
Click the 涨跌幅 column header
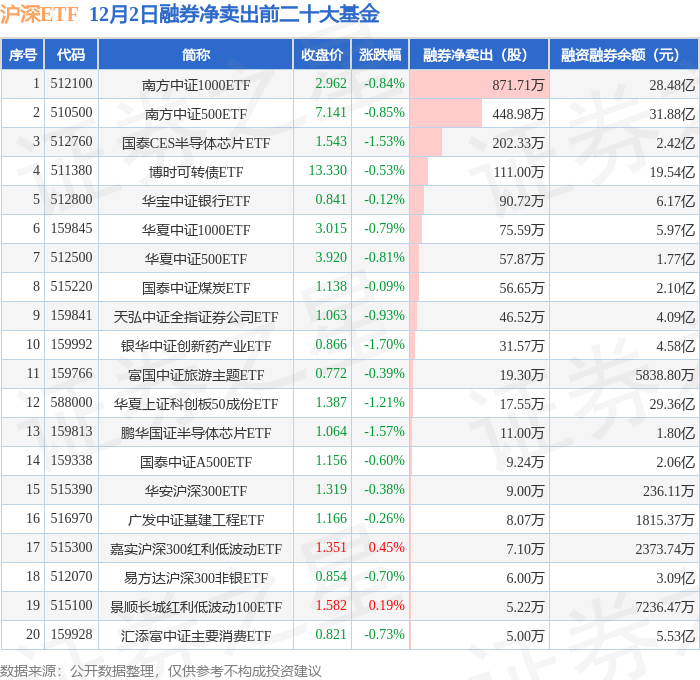pyautogui.click(x=380, y=55)
